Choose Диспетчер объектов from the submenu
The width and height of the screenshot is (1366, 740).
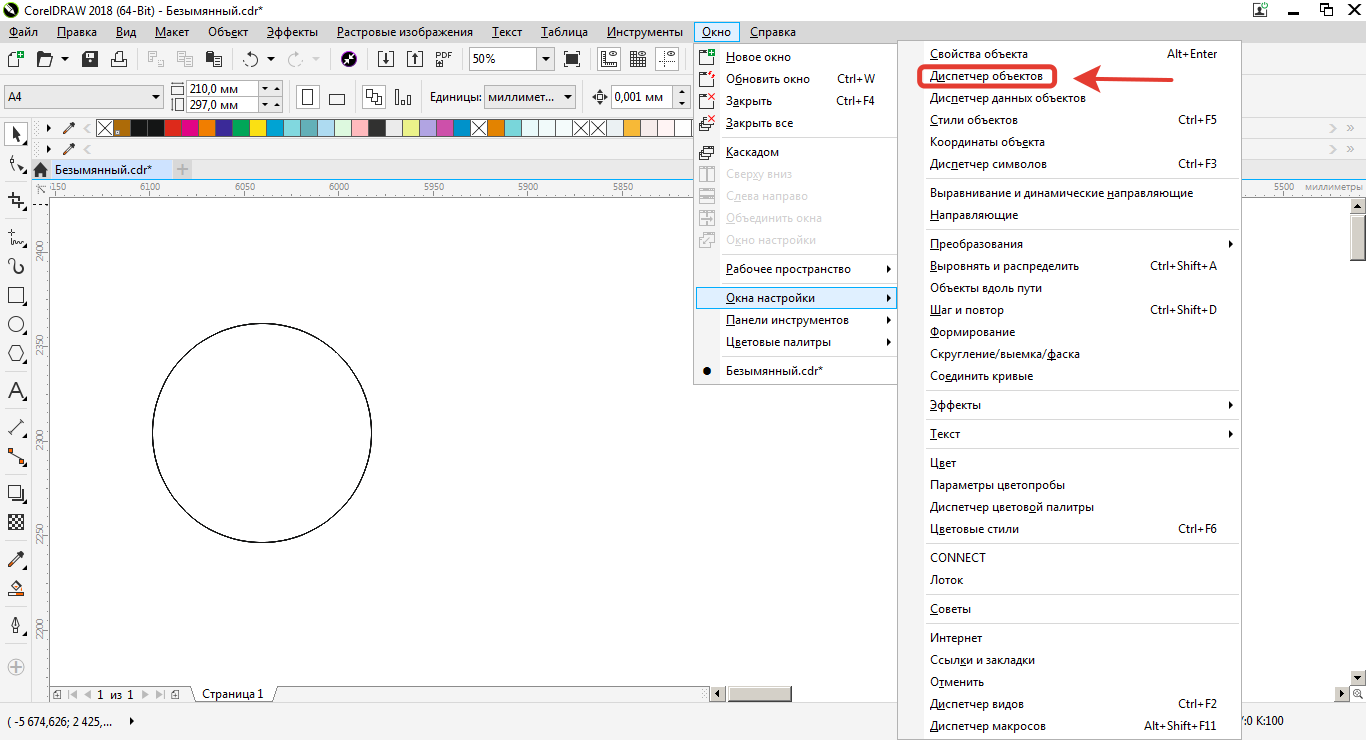point(986,76)
